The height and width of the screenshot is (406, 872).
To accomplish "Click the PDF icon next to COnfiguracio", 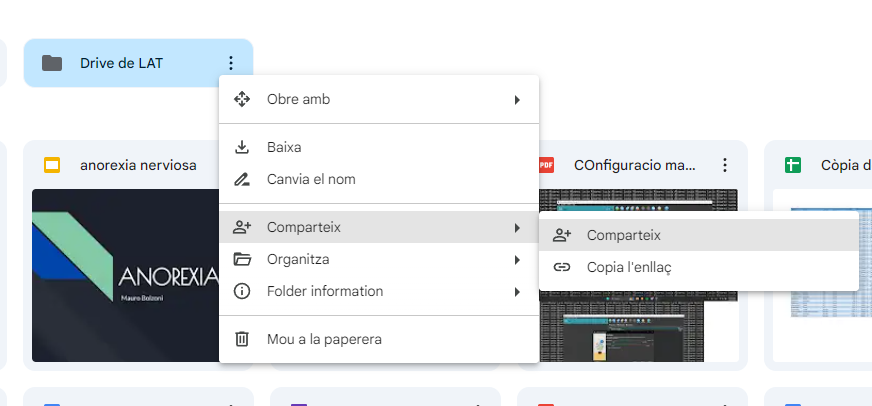I will (x=546, y=165).
